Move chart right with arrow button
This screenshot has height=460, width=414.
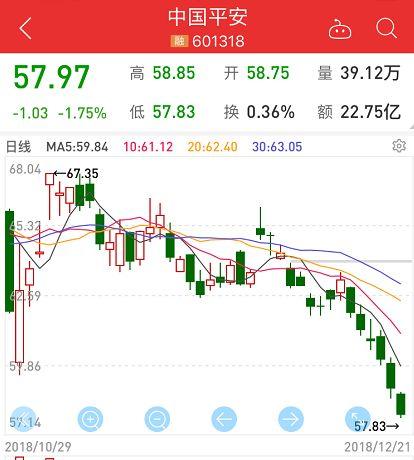point(291,419)
